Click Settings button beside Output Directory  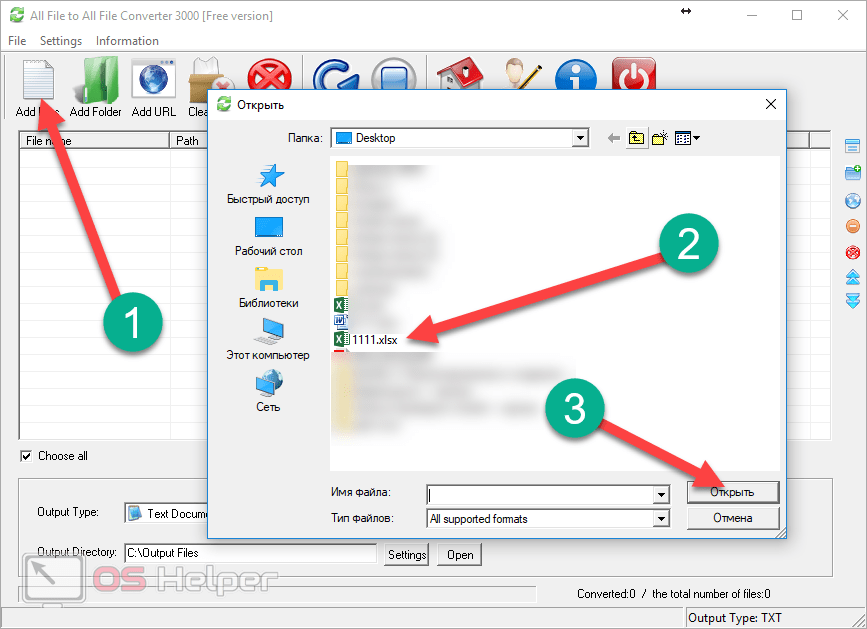[x=406, y=554]
